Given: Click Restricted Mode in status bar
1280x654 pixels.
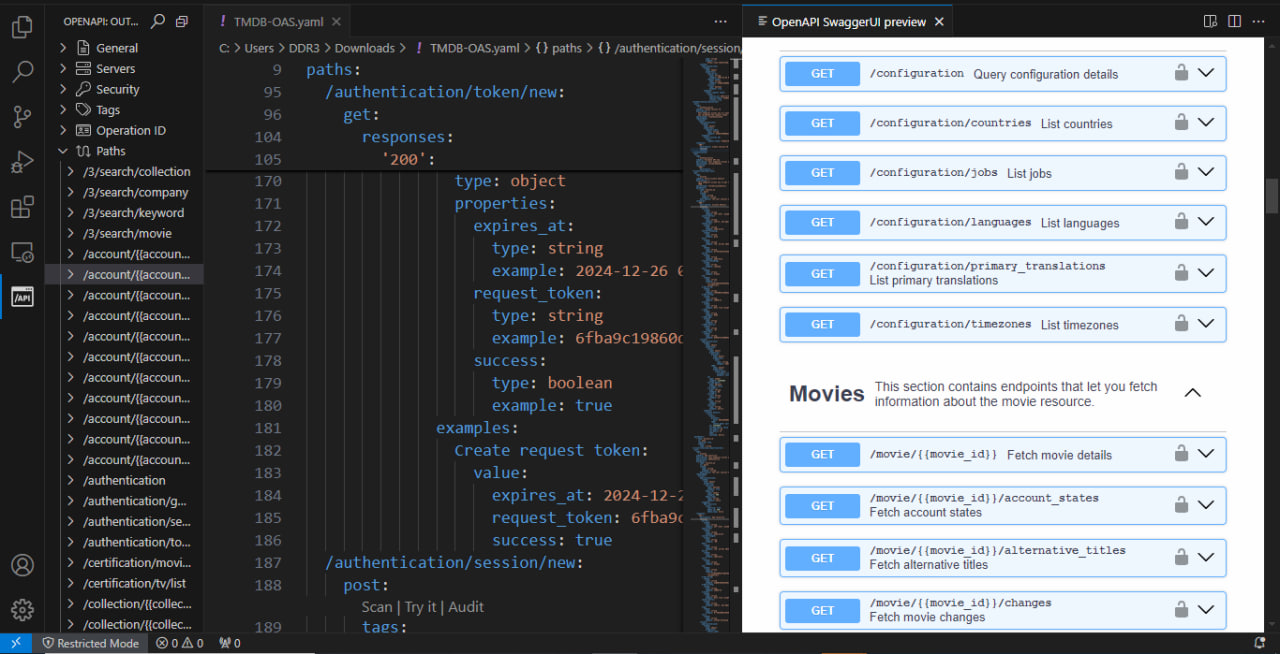Looking at the screenshot, I should point(90,643).
